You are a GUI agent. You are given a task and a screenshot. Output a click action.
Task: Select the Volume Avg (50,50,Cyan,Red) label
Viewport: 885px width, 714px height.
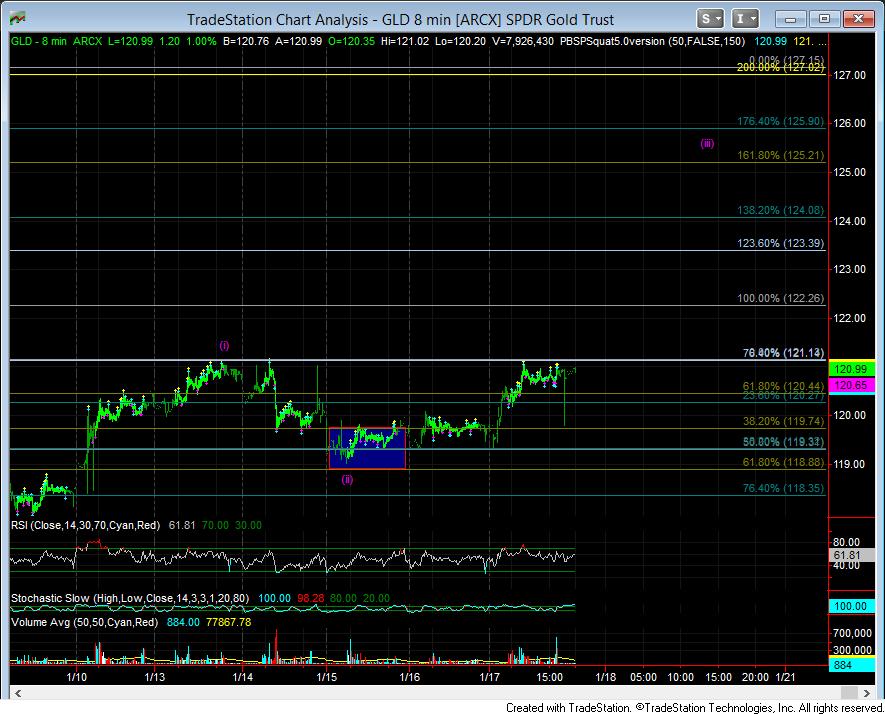tap(84, 622)
